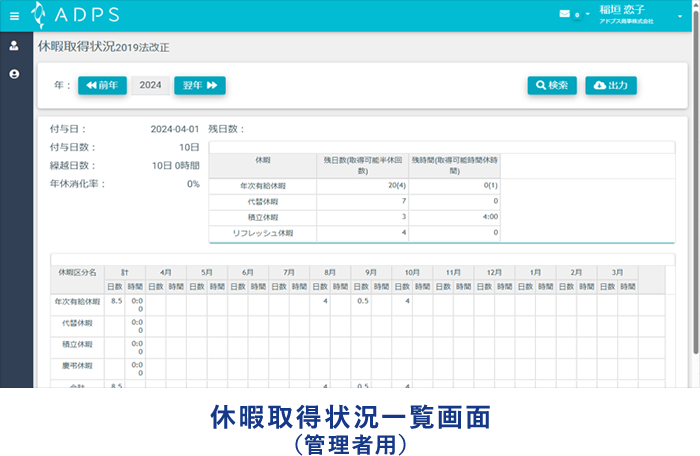Click the 積立休暇 row in summary table
This screenshot has width=700, height=456.
[263, 216]
